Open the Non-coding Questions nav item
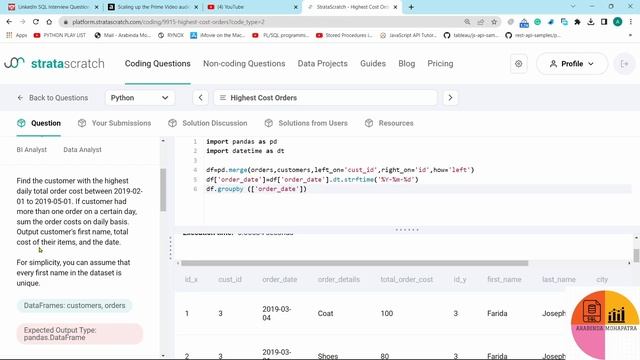 tap(244, 64)
